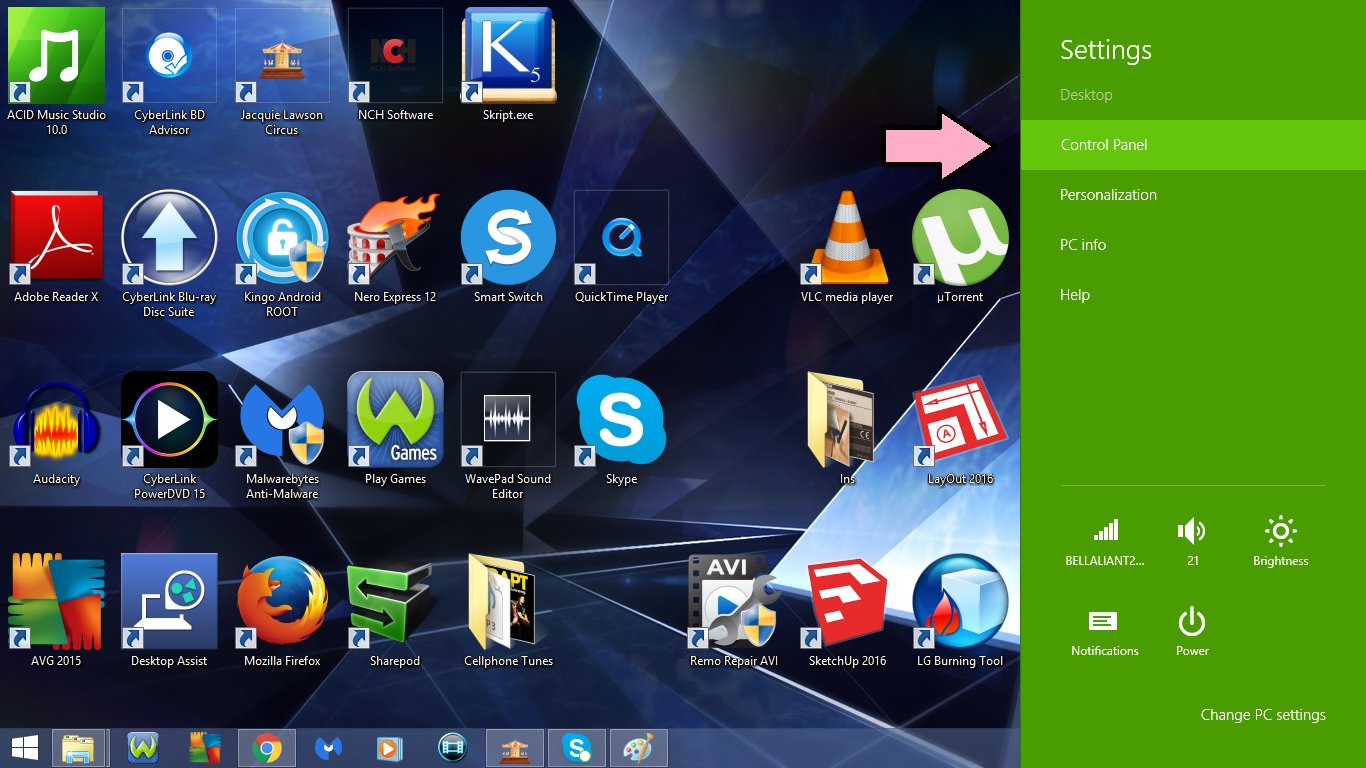Open the Brightness control
Screen dimensions: 1366x768
1280,542
